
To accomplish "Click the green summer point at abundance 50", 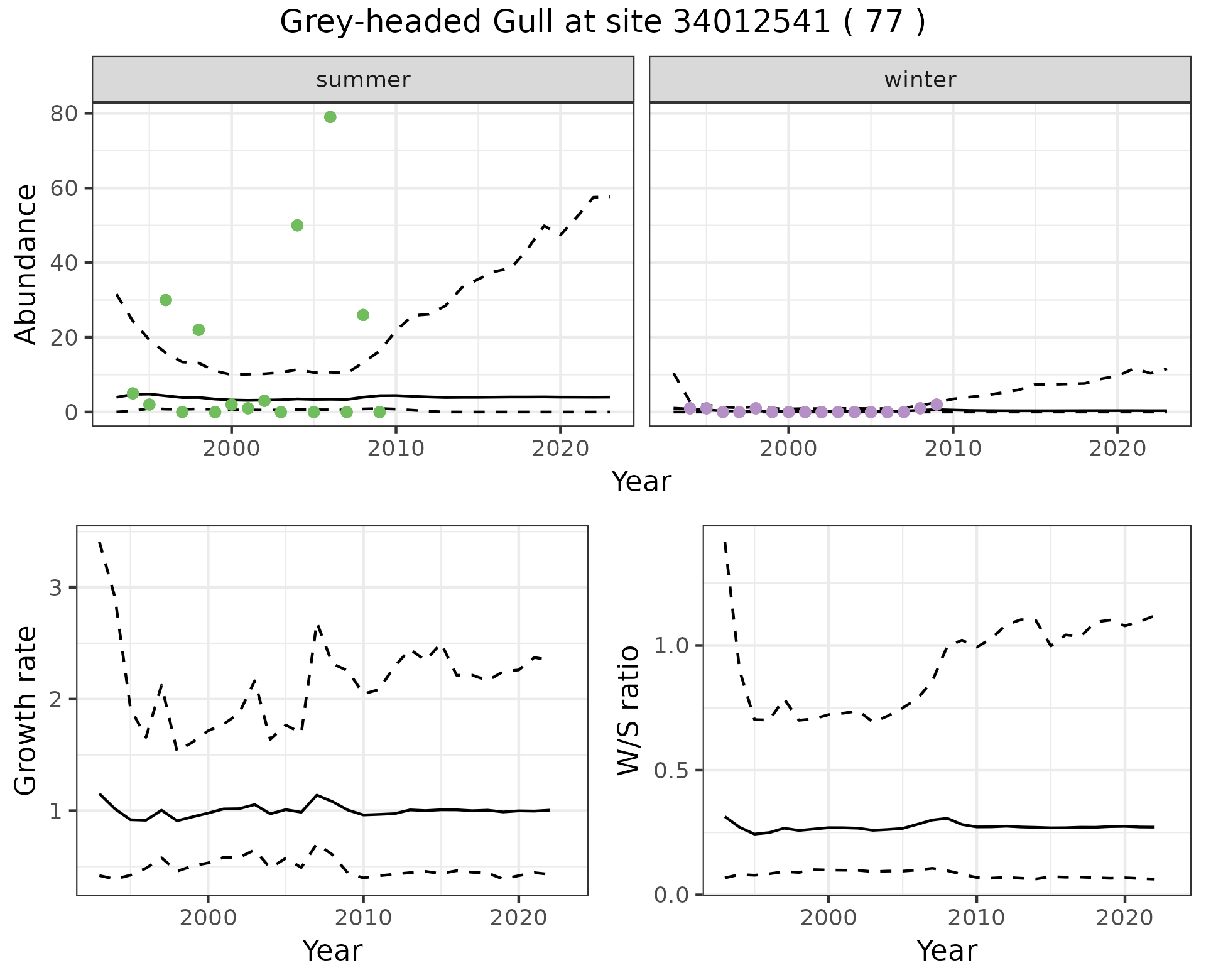I will 298,226.
